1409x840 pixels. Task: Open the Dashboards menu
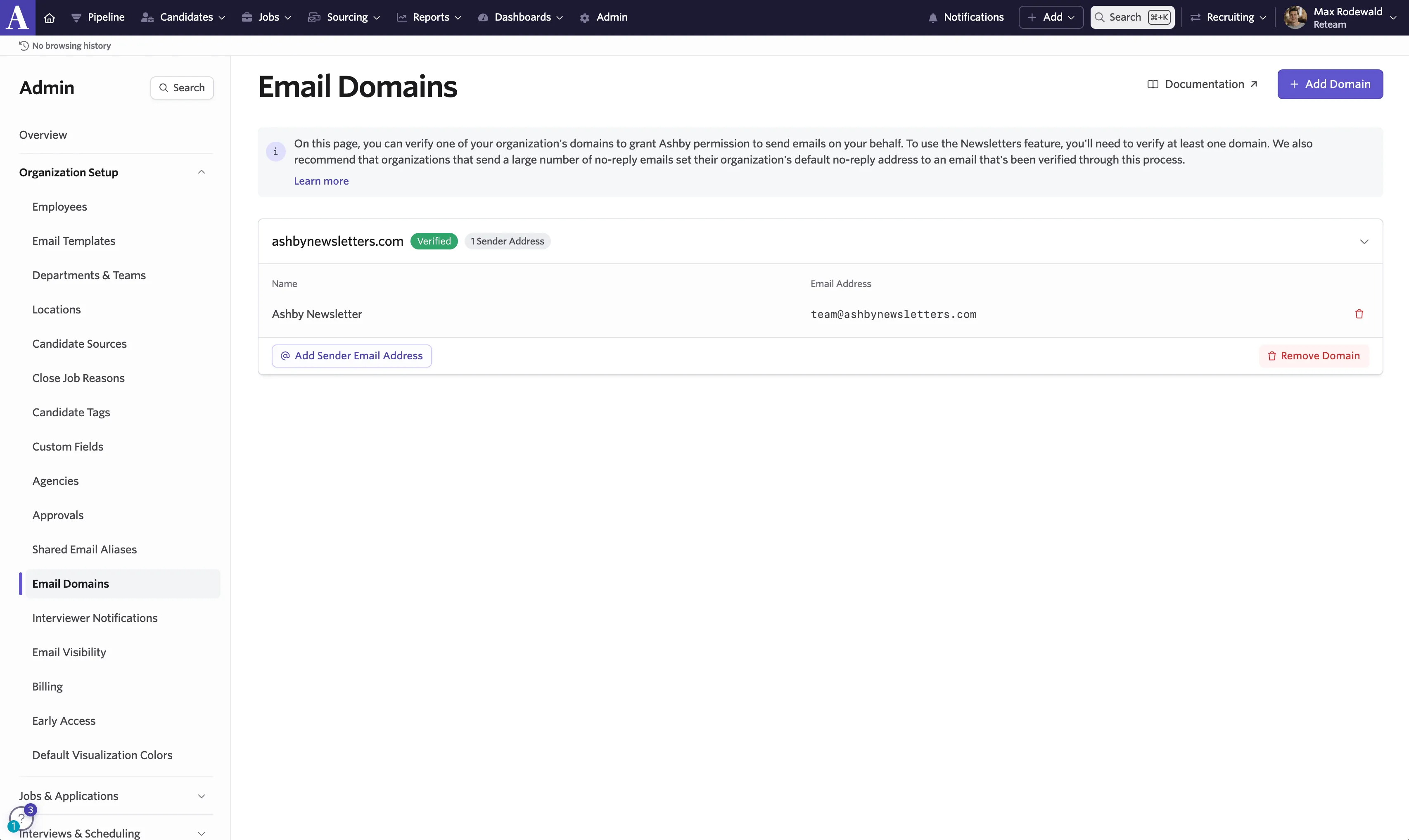(x=520, y=17)
